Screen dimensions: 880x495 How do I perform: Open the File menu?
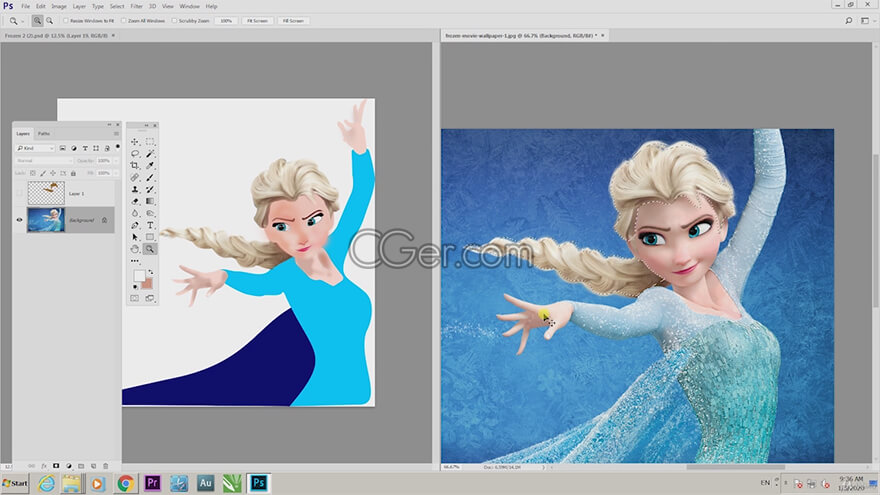[x=26, y=6]
